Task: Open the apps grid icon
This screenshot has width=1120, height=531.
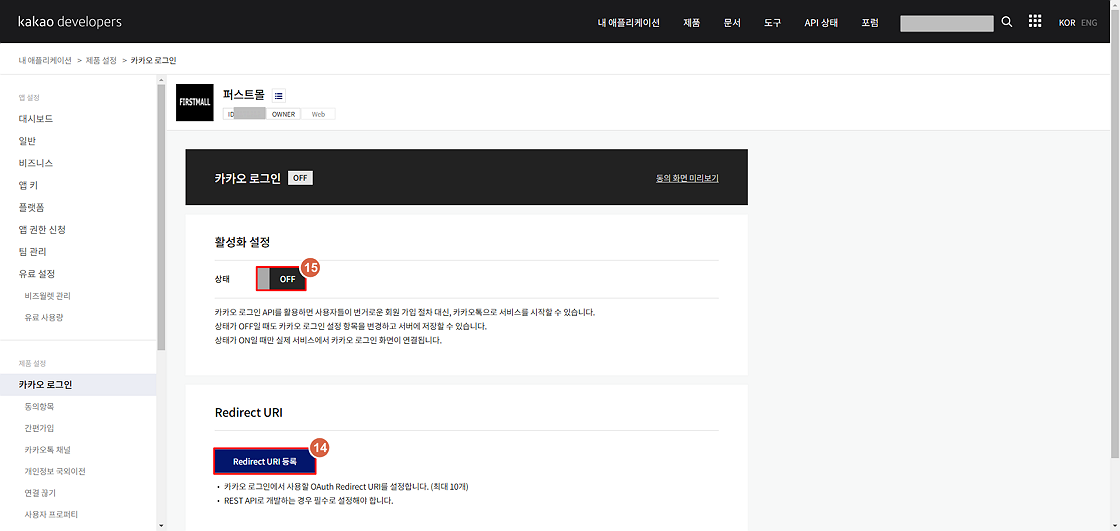Action: pos(1034,21)
